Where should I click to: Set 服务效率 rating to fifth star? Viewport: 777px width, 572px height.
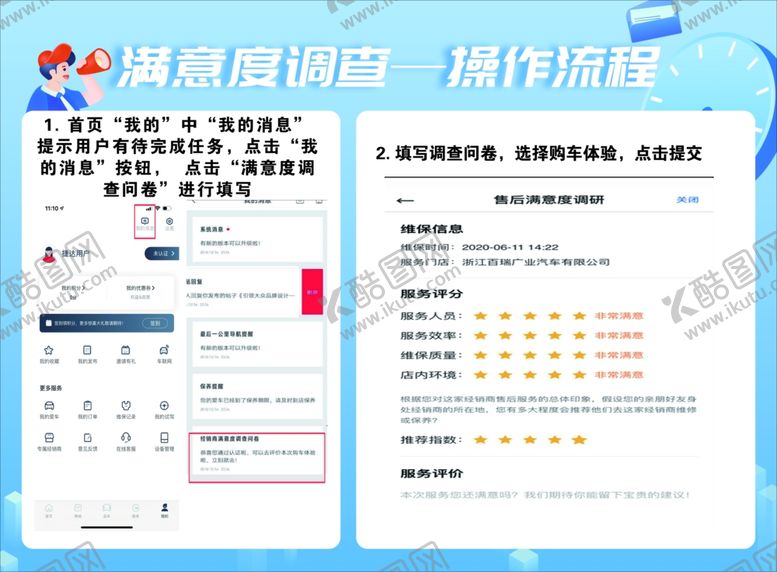pos(579,336)
